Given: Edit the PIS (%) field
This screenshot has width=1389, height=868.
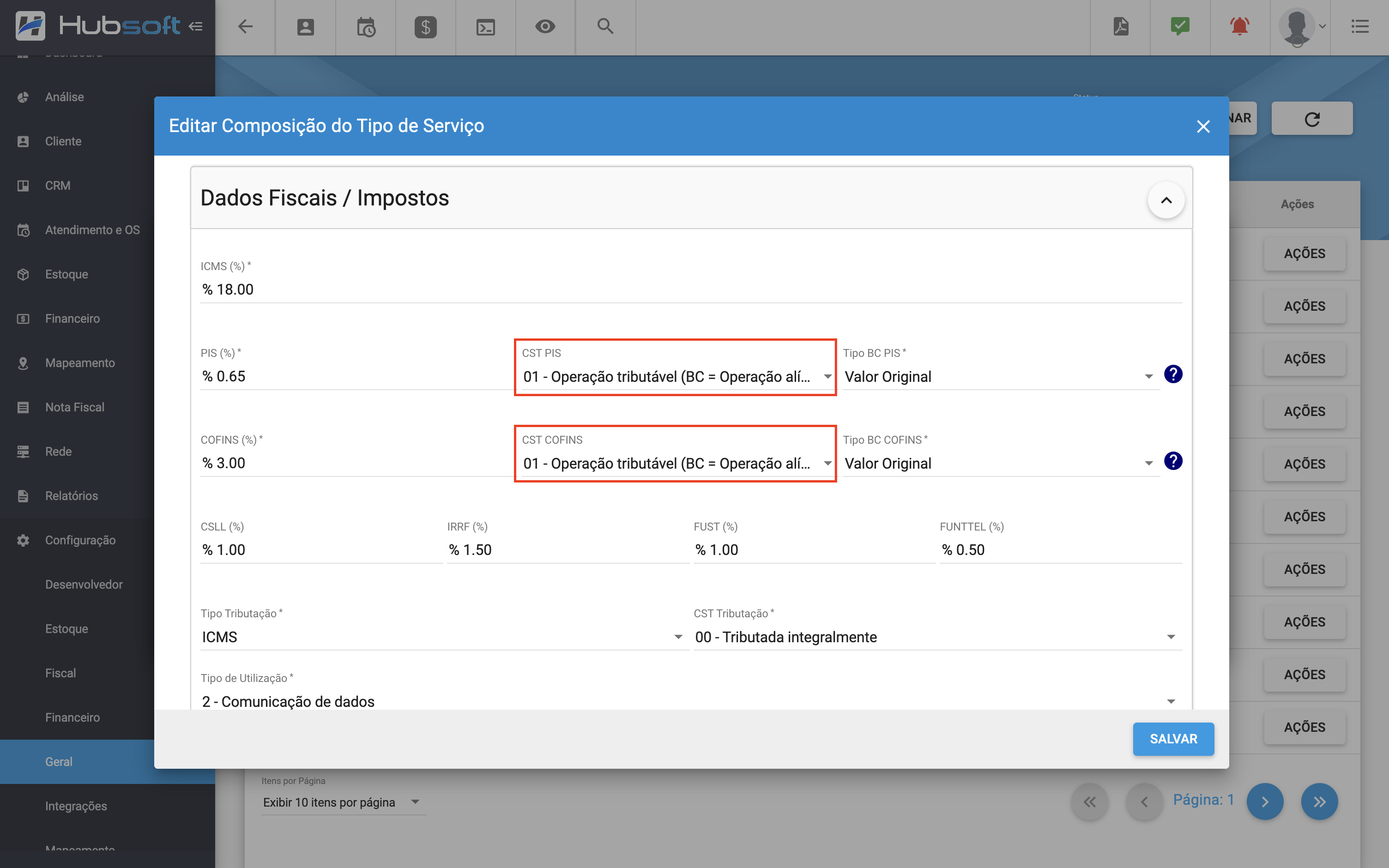Looking at the screenshot, I should pyautogui.click(x=357, y=377).
